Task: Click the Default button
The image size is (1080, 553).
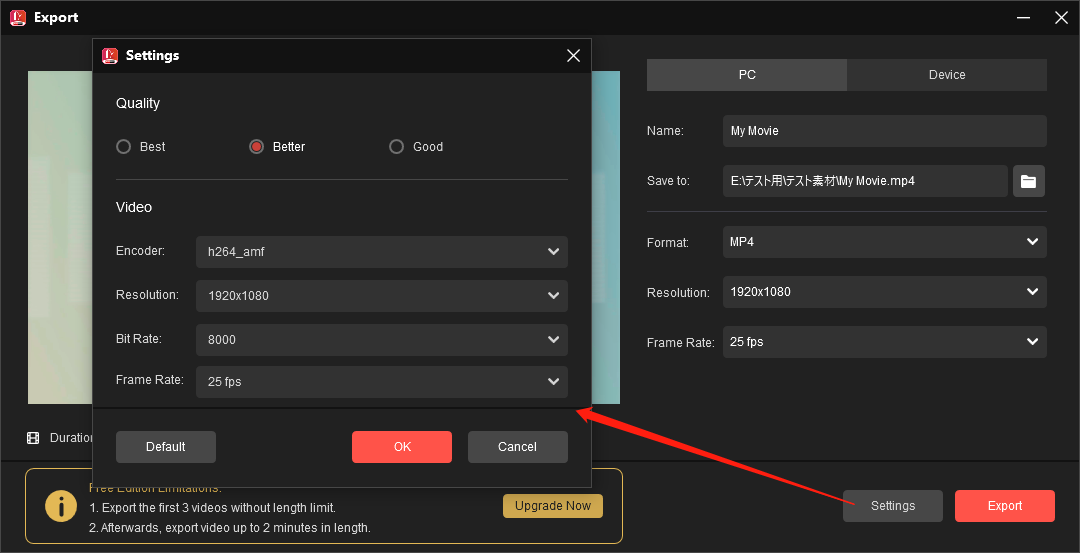Action: pos(166,447)
